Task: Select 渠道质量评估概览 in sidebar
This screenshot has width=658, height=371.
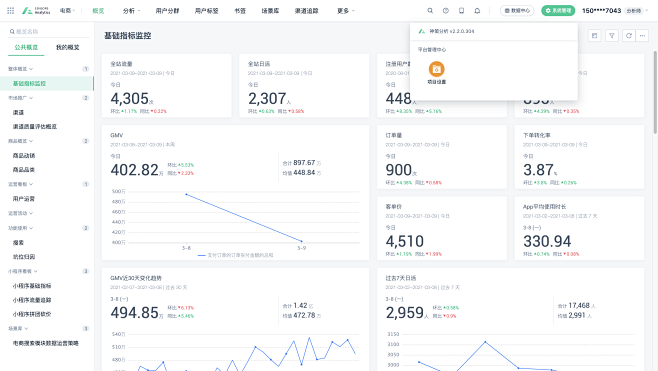Action: point(35,126)
